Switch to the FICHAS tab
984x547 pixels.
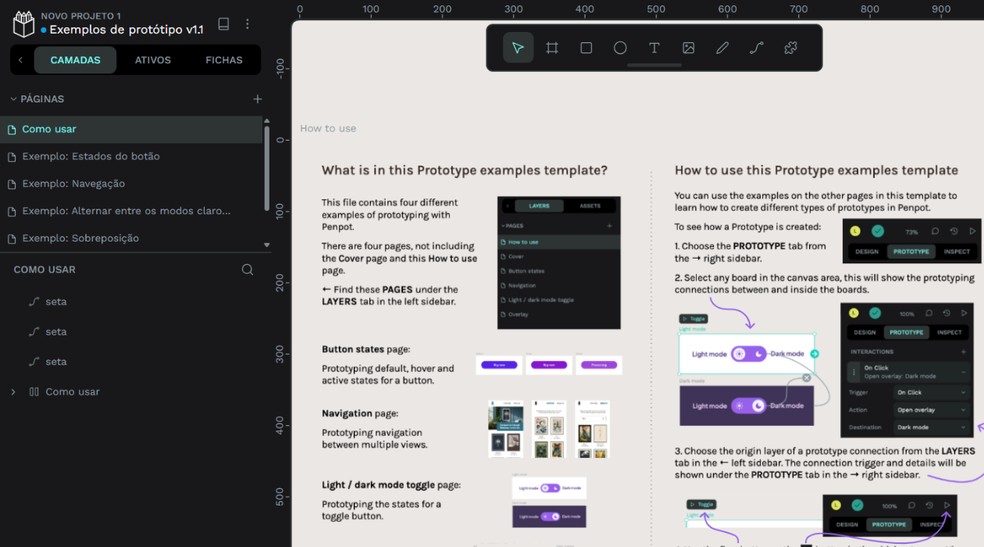click(x=223, y=60)
